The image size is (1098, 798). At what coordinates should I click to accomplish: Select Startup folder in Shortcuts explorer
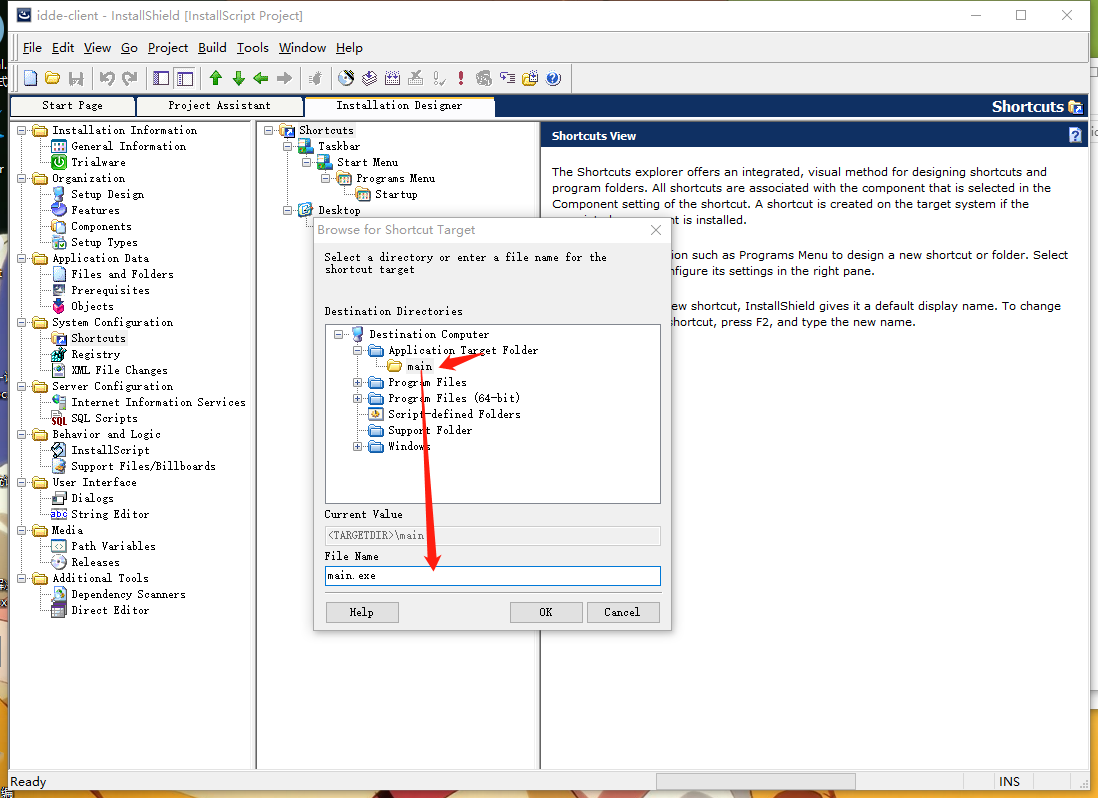point(396,195)
